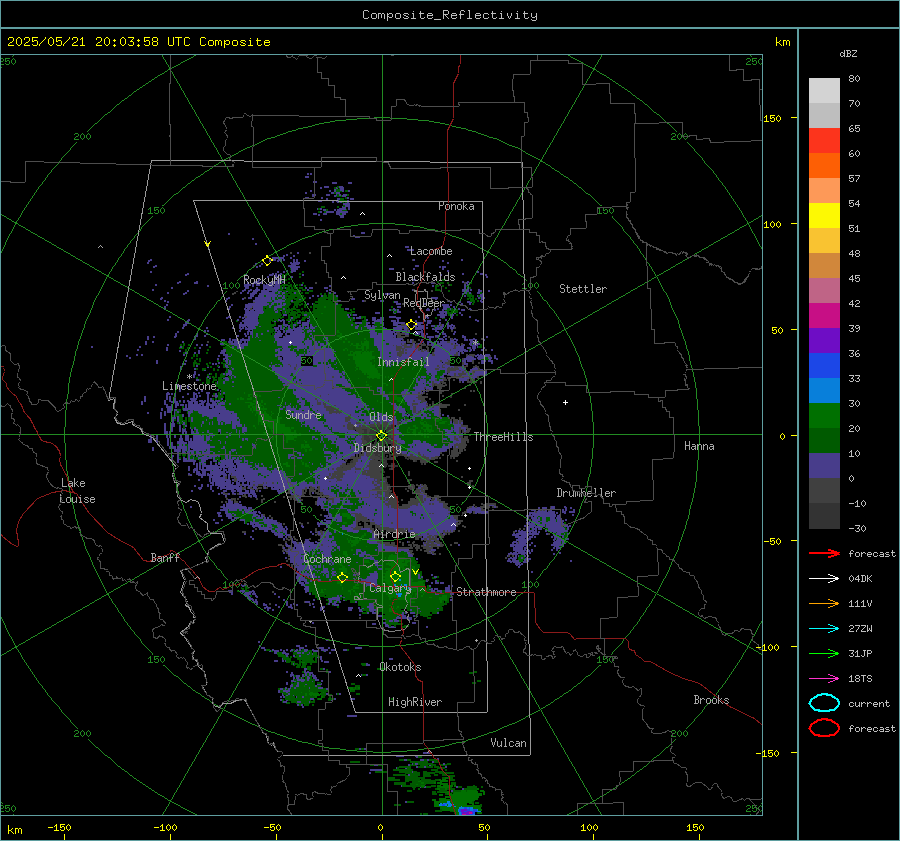Click the Ponoka city label
The height and width of the screenshot is (841, 900).
456,206
